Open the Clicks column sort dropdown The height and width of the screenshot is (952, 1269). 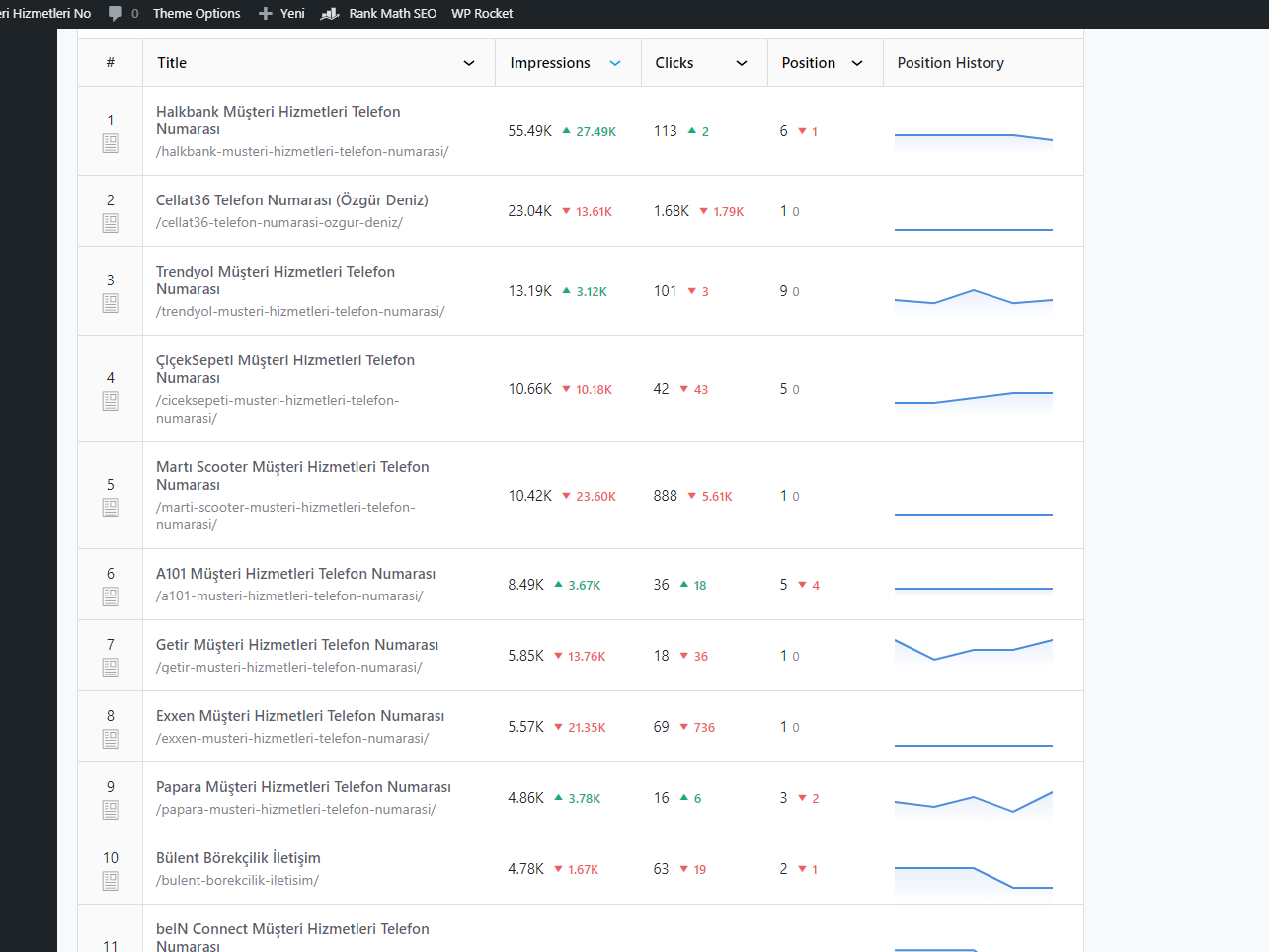coord(742,63)
